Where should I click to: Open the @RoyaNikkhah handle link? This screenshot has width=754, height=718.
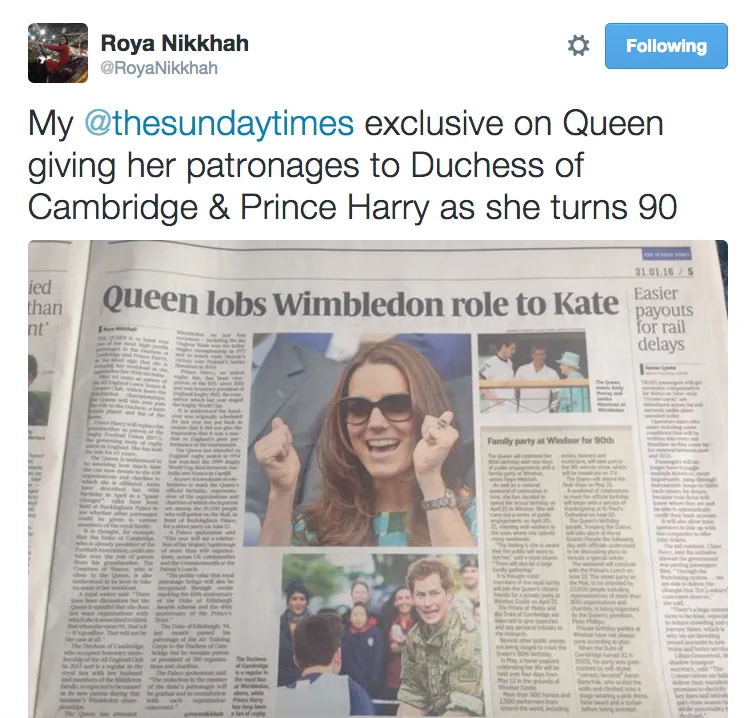(x=159, y=68)
